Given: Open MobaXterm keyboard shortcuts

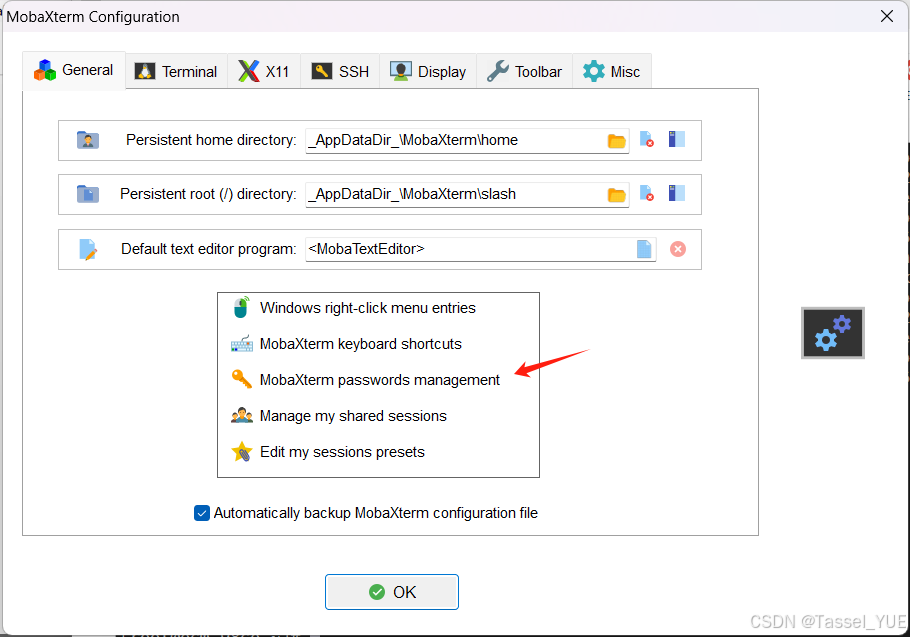Looking at the screenshot, I should [x=360, y=343].
